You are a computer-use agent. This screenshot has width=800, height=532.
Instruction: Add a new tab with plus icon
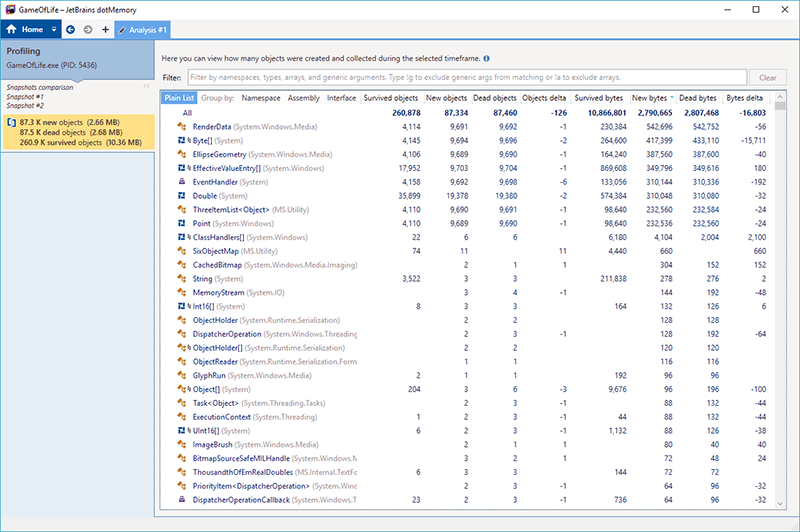point(106,30)
